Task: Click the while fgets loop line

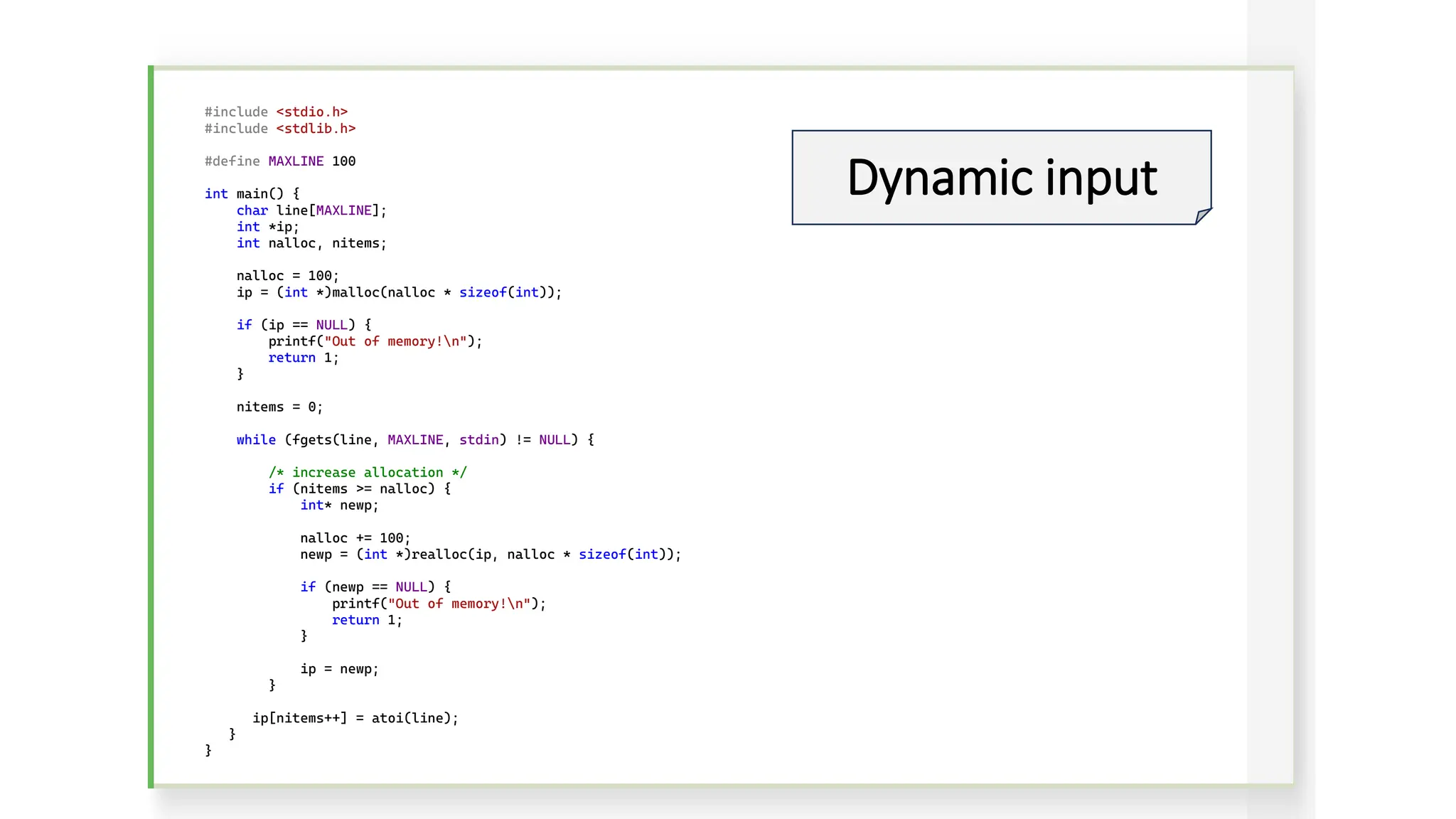Action: (415, 440)
